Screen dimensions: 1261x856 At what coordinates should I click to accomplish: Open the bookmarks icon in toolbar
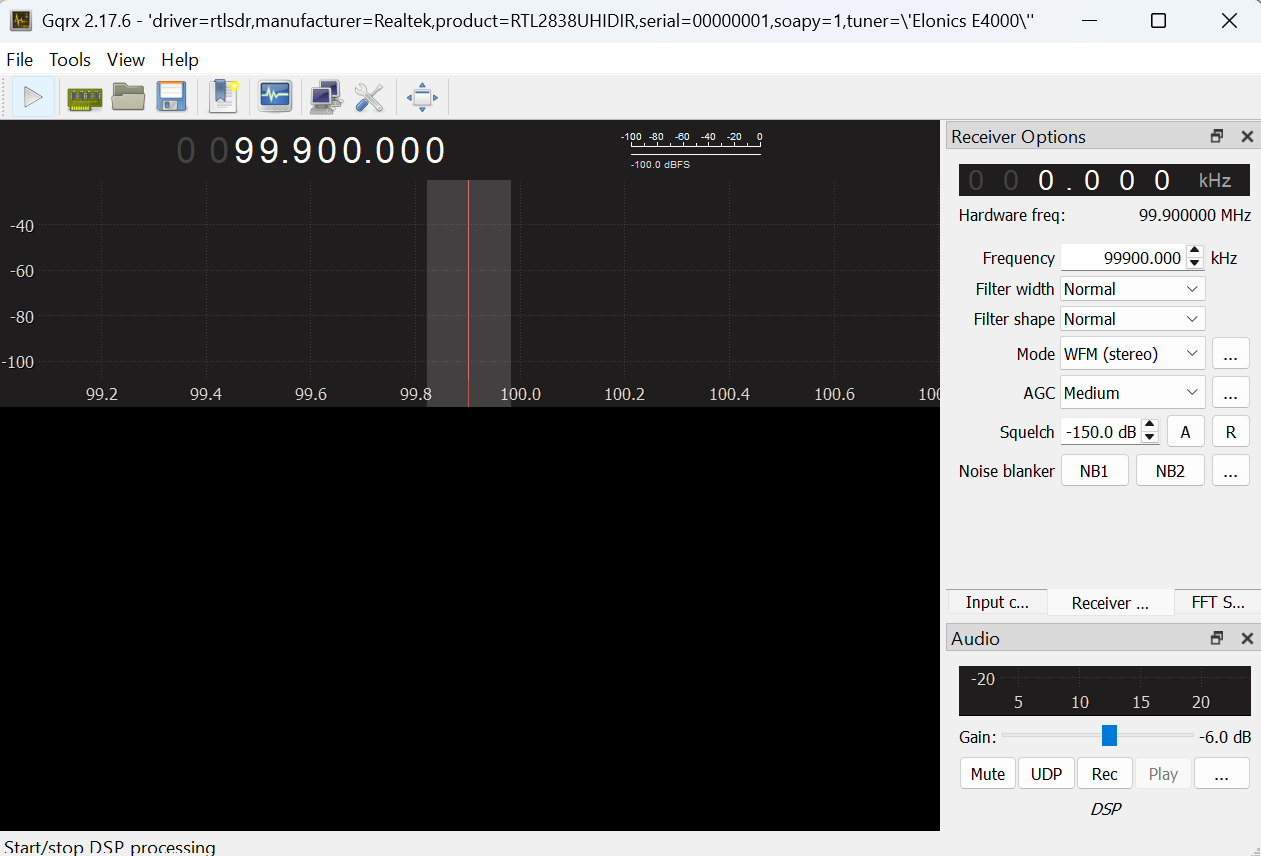(x=223, y=97)
